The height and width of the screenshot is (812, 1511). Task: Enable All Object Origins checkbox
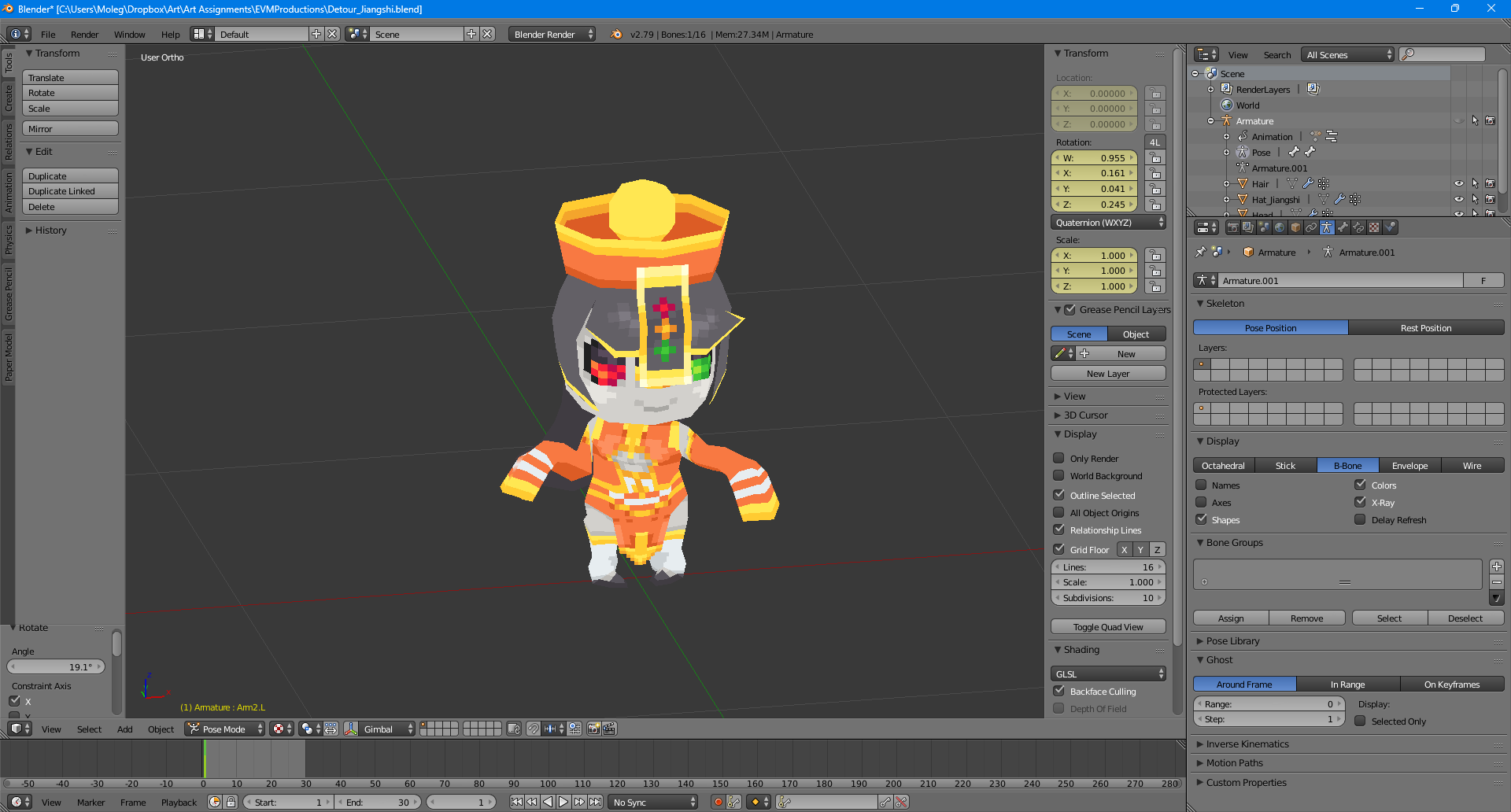1058,512
